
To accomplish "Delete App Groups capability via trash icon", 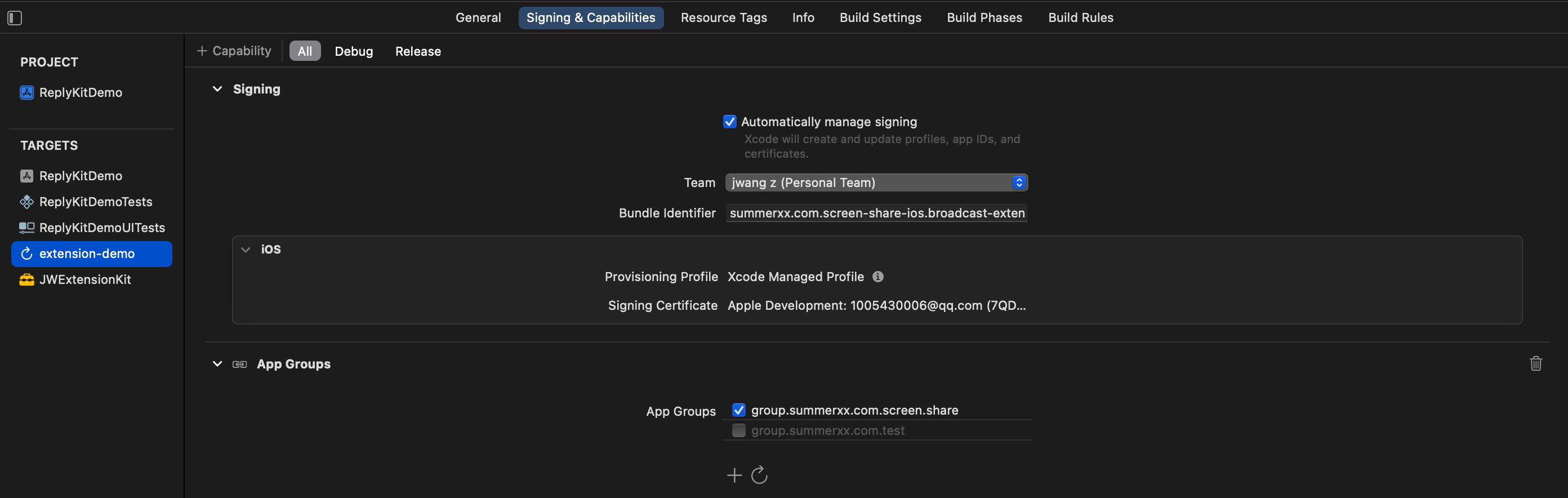I will point(1536,363).
